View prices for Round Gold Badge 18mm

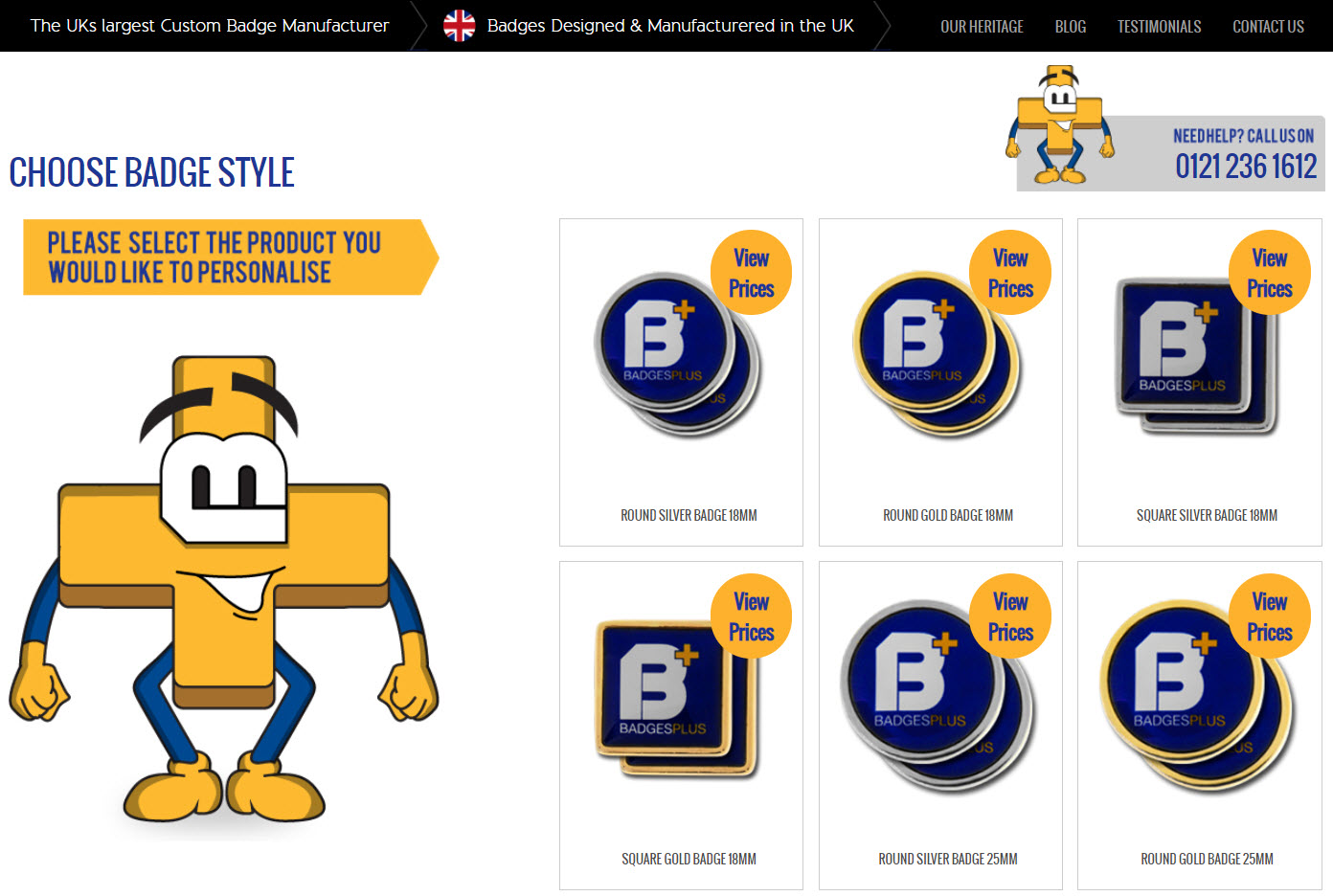click(x=1010, y=273)
